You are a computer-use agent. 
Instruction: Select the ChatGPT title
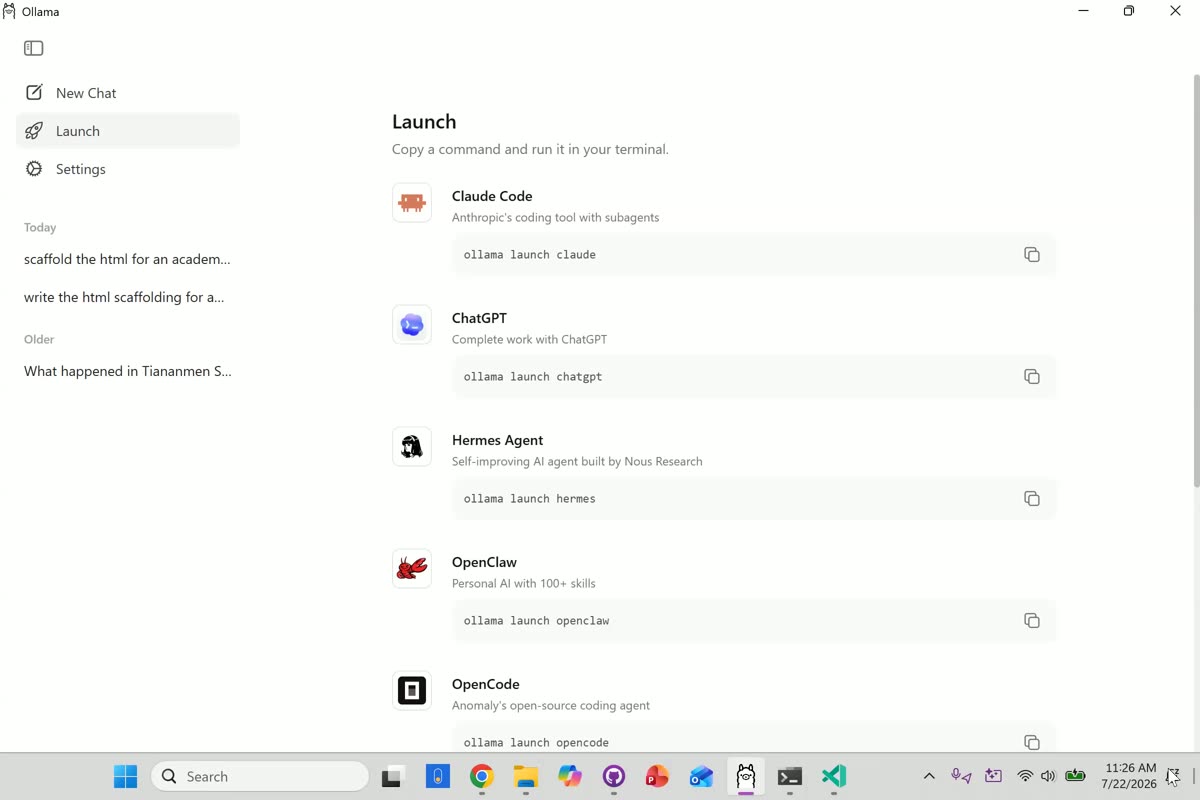pos(479,318)
